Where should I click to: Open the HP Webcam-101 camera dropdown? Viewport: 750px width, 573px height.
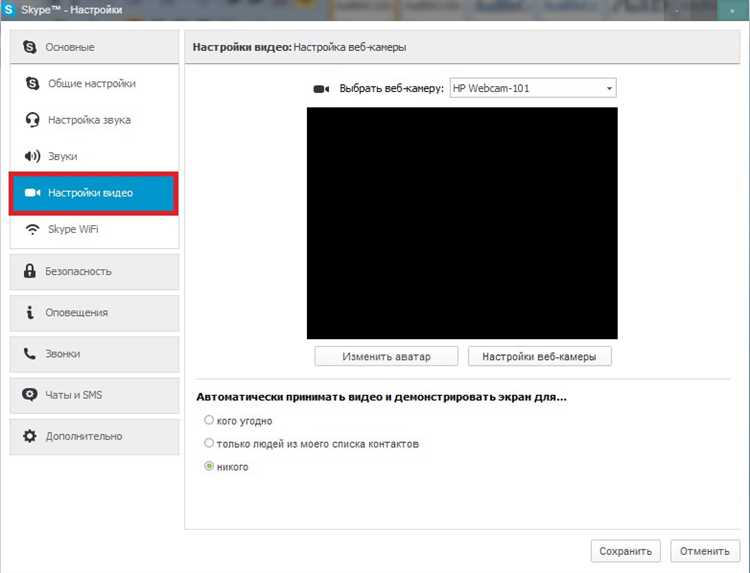pos(533,88)
